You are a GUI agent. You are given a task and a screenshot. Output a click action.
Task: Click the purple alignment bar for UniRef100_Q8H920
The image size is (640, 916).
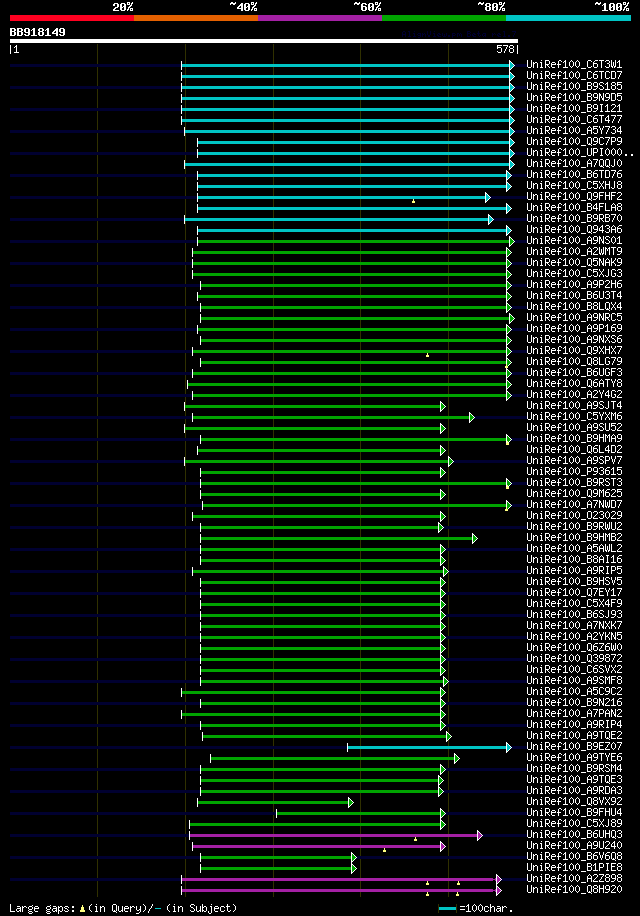[x=341, y=890]
